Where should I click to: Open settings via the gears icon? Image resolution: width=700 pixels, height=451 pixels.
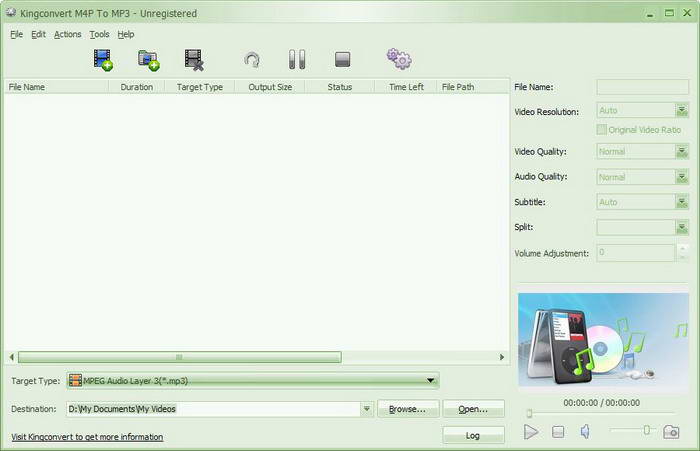[399, 60]
